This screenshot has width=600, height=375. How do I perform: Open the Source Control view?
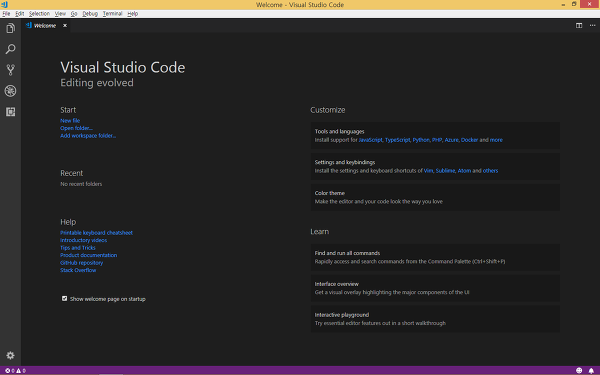click(x=10, y=70)
